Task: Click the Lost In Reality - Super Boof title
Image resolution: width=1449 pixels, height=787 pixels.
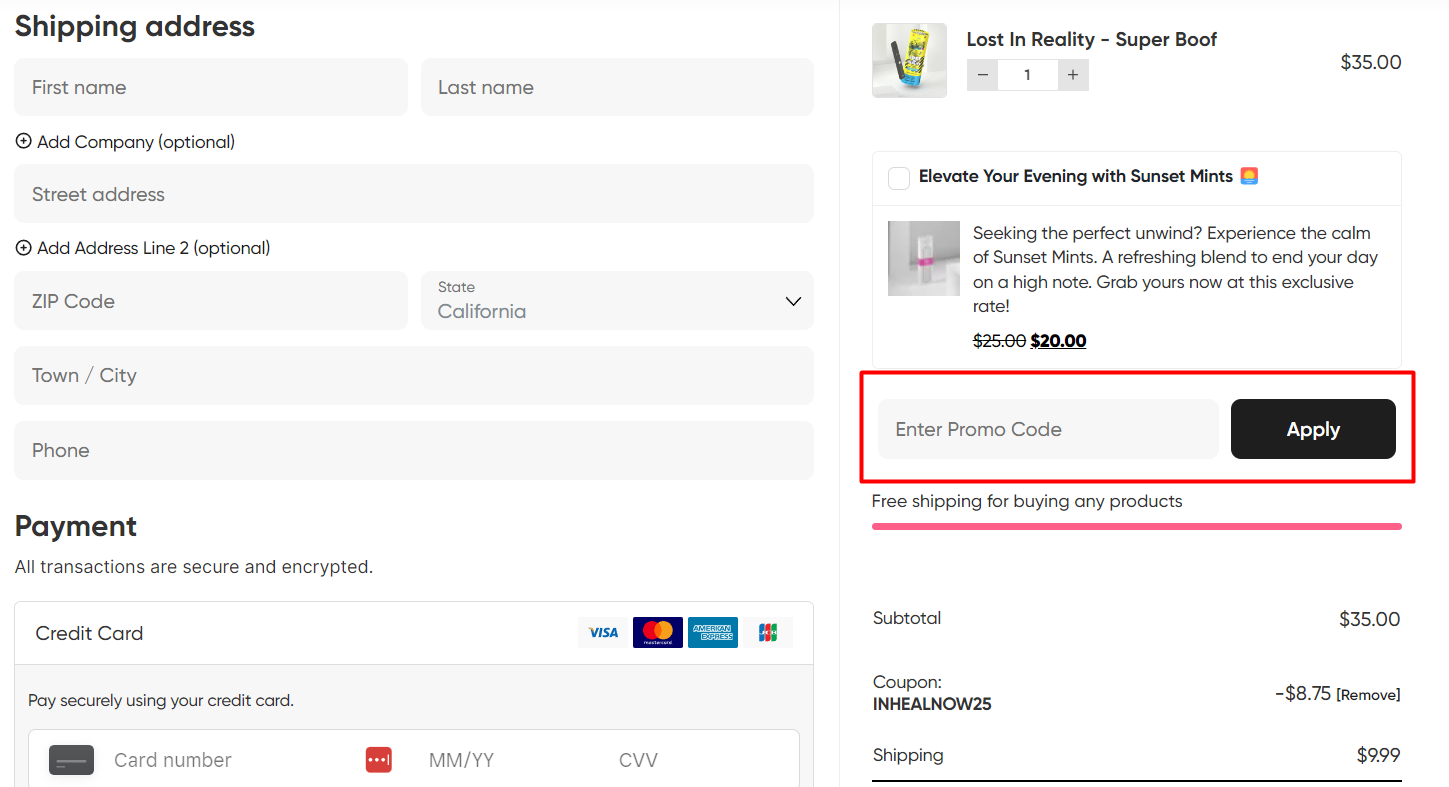Action: point(1092,39)
